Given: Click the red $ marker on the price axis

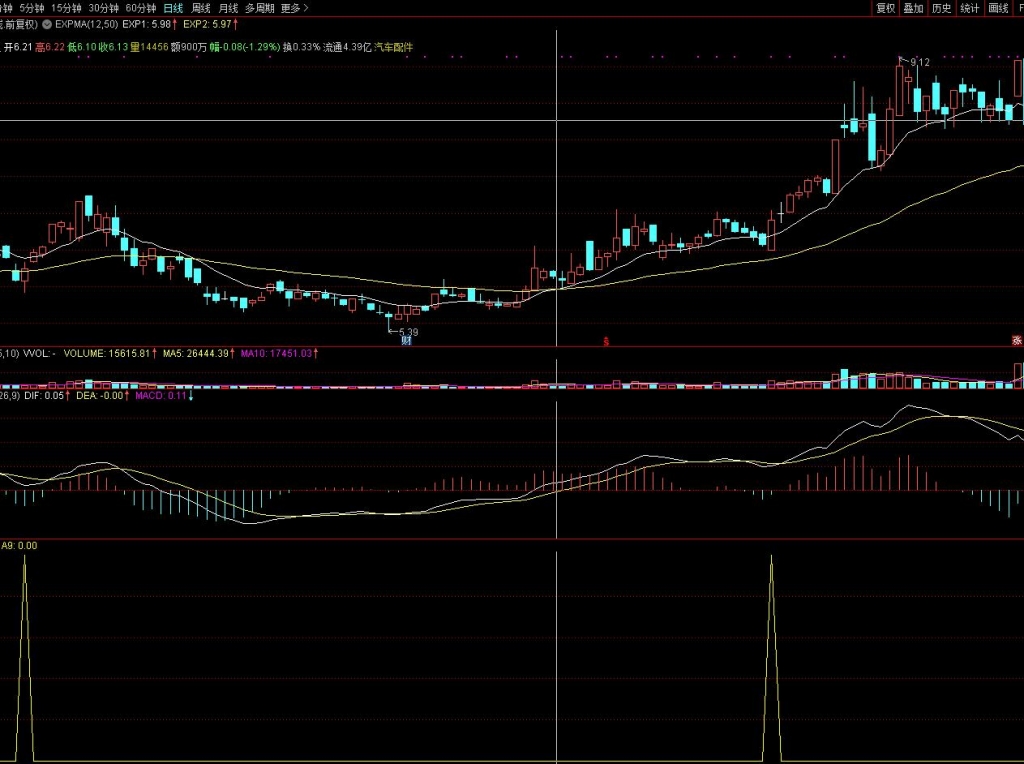Looking at the screenshot, I should pyautogui.click(x=606, y=341).
